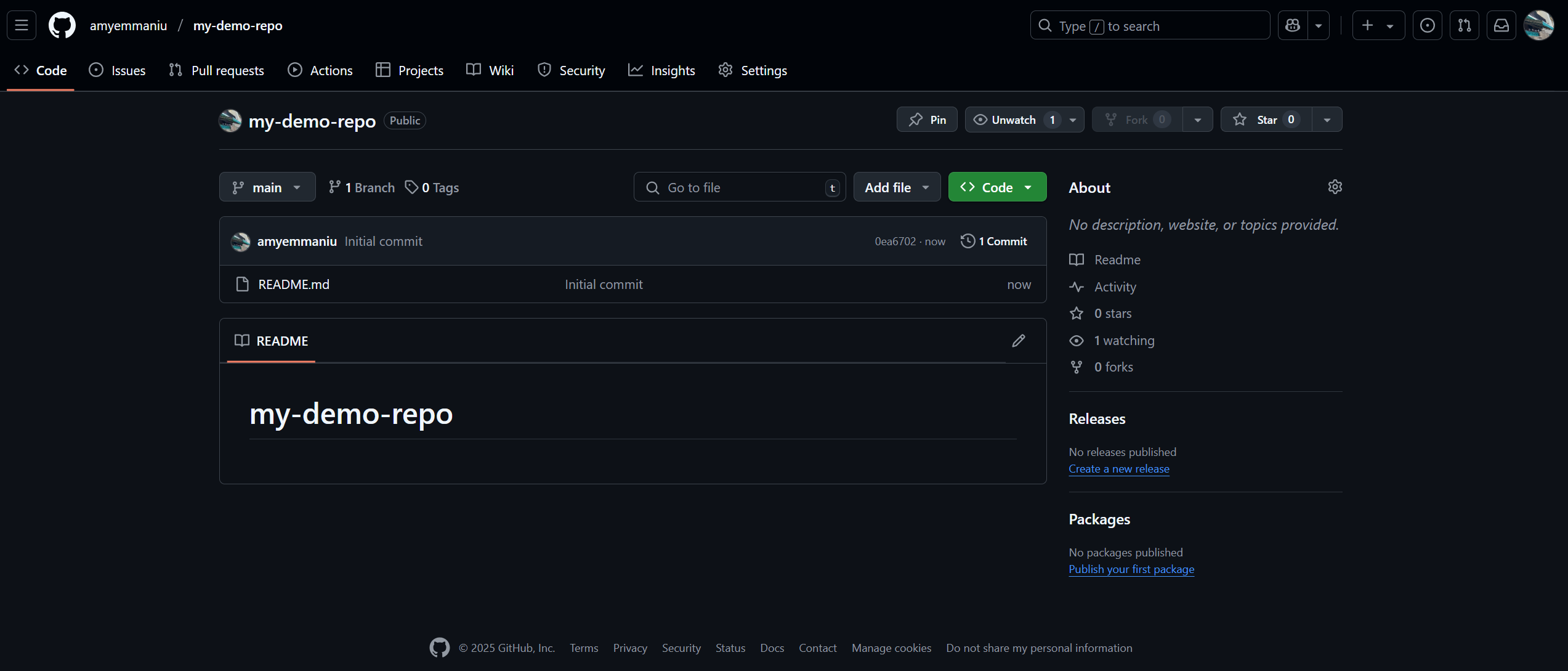The image size is (1568, 671).
Task: Open the hamburger navigation menu
Action: (x=22, y=25)
